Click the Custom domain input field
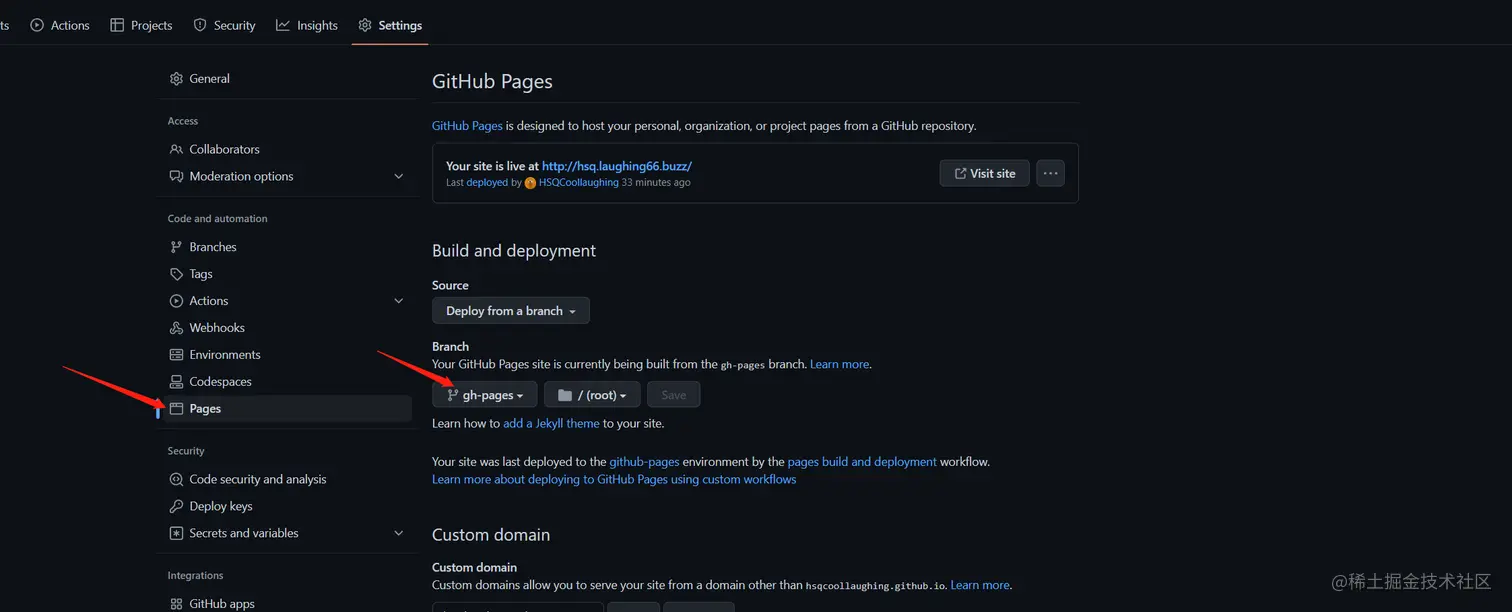Viewport: 1512px width, 612px height. pos(518,607)
